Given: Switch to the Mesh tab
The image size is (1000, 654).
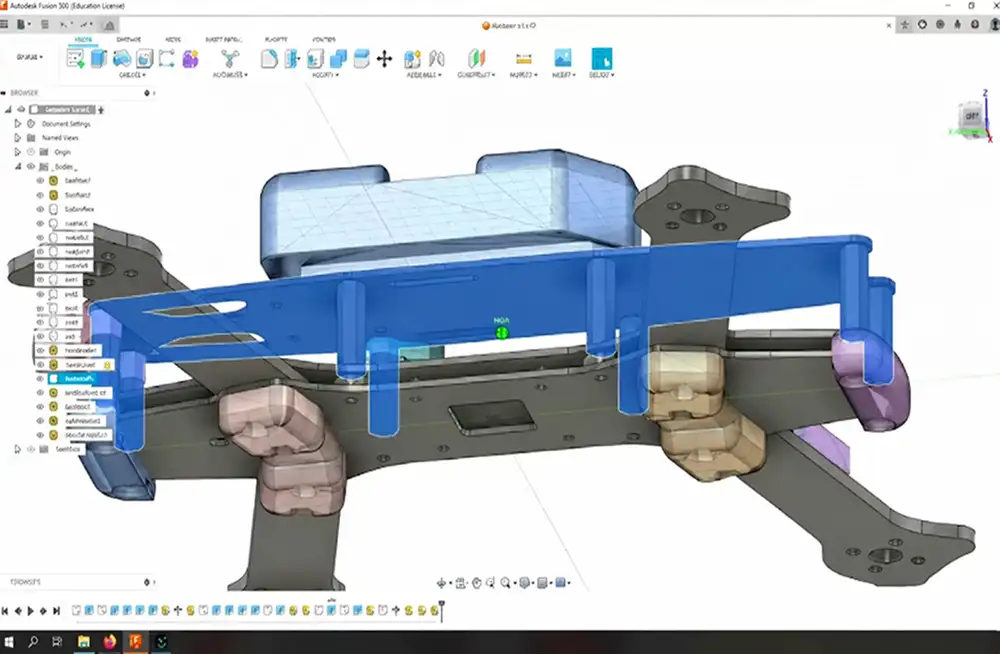Looking at the screenshot, I should 173,40.
